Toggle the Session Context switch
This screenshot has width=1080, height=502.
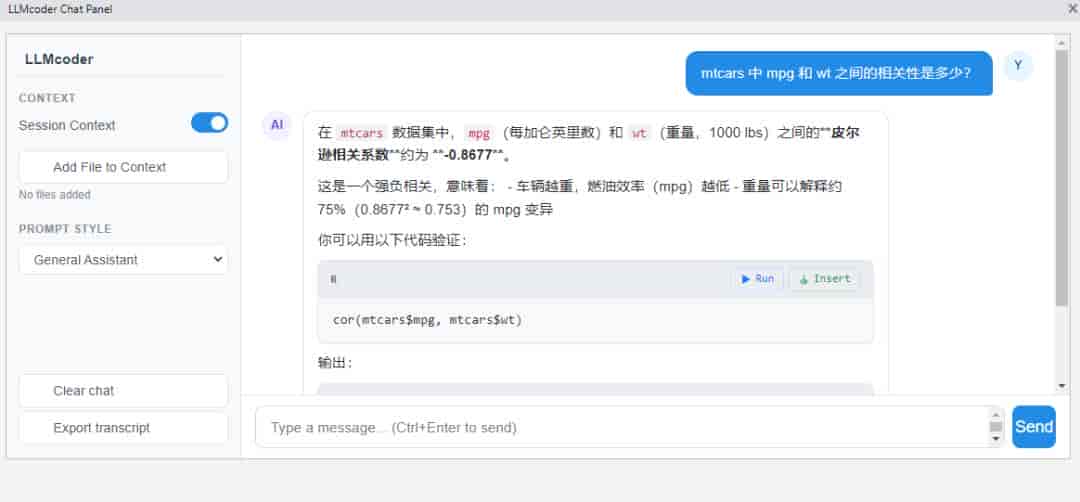[x=209, y=123]
